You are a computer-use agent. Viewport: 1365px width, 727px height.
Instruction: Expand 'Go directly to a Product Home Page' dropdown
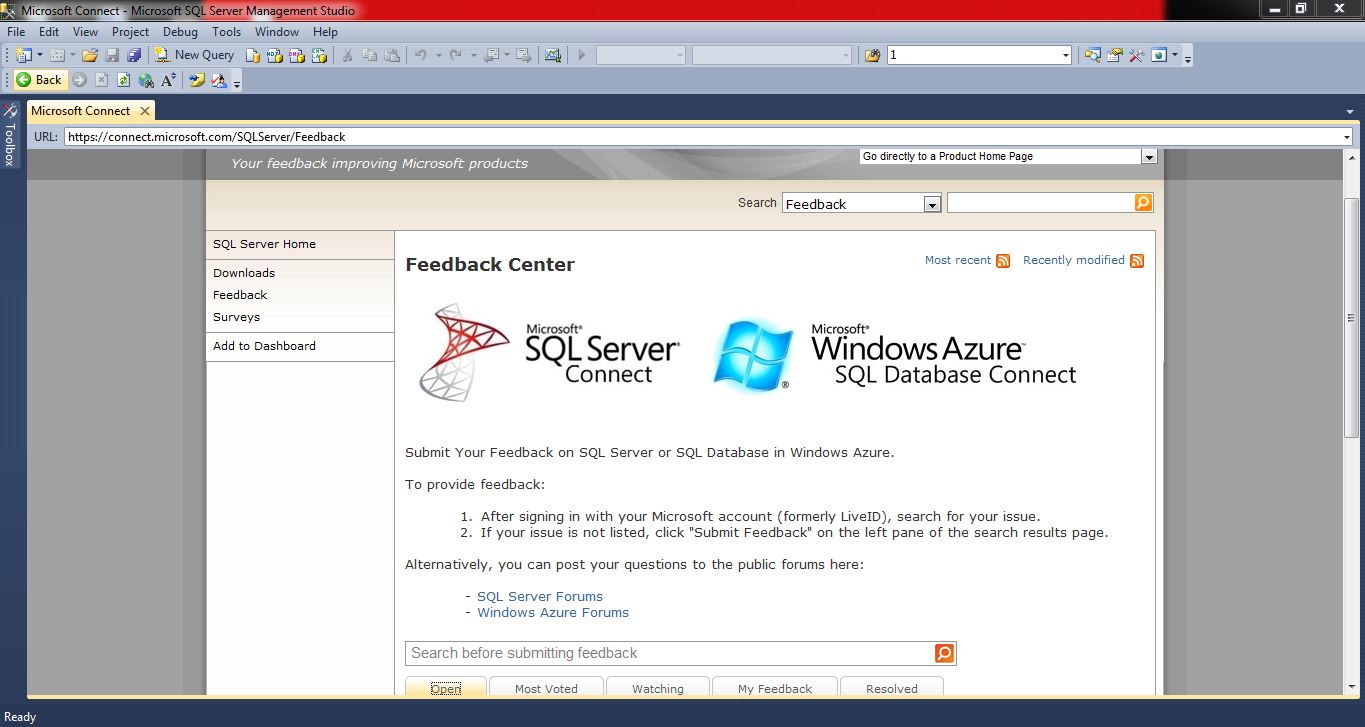(1148, 157)
